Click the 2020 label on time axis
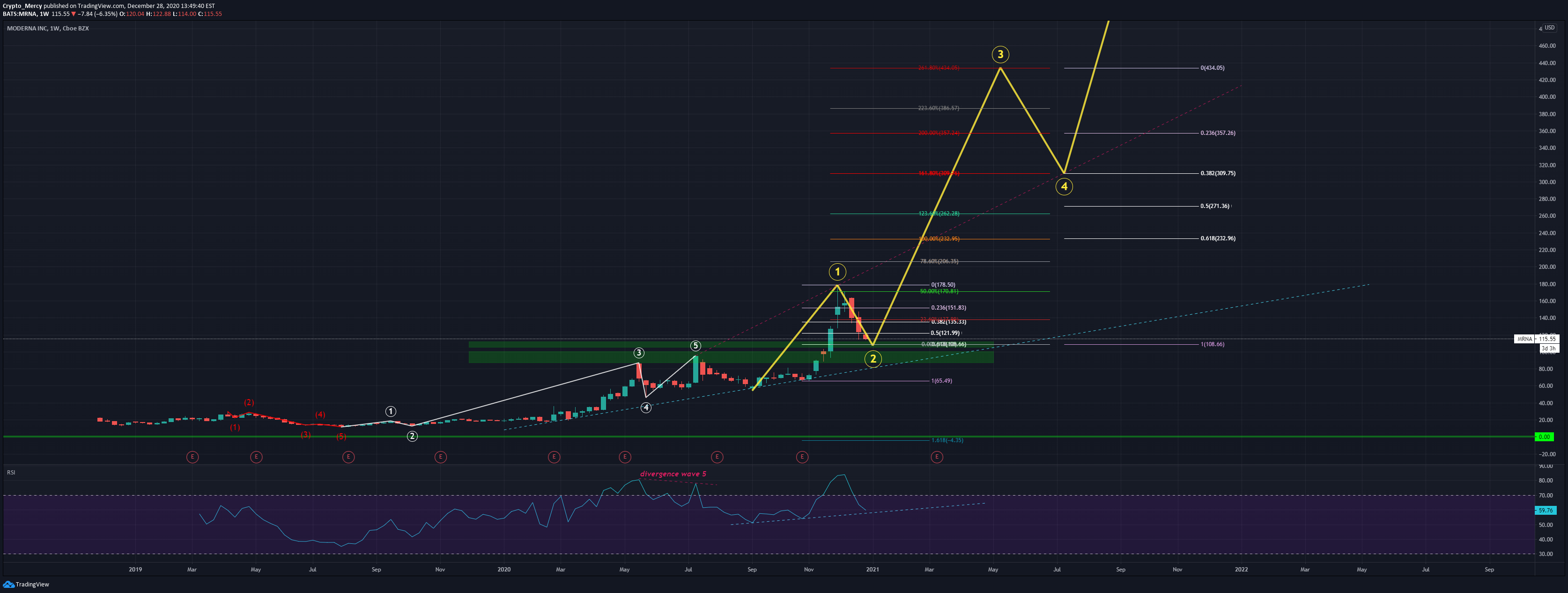This screenshot has width=1568, height=593. [504, 570]
